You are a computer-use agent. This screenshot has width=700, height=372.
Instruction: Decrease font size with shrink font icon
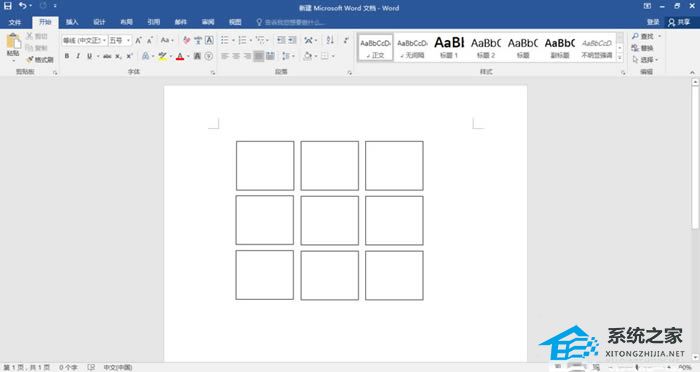coord(150,40)
